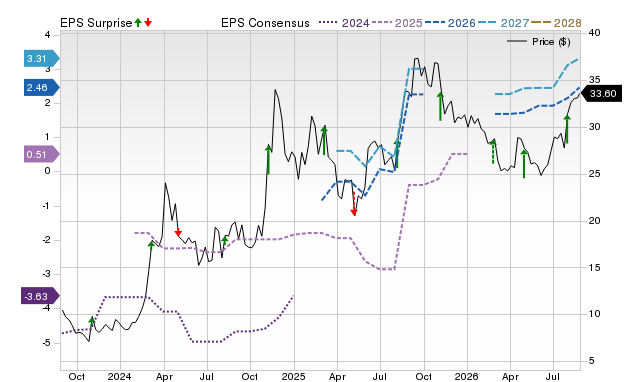Screen dimensions: 640x382
Task: Toggle the 2027 EPS consensus legend entry
Action: [503, 23]
